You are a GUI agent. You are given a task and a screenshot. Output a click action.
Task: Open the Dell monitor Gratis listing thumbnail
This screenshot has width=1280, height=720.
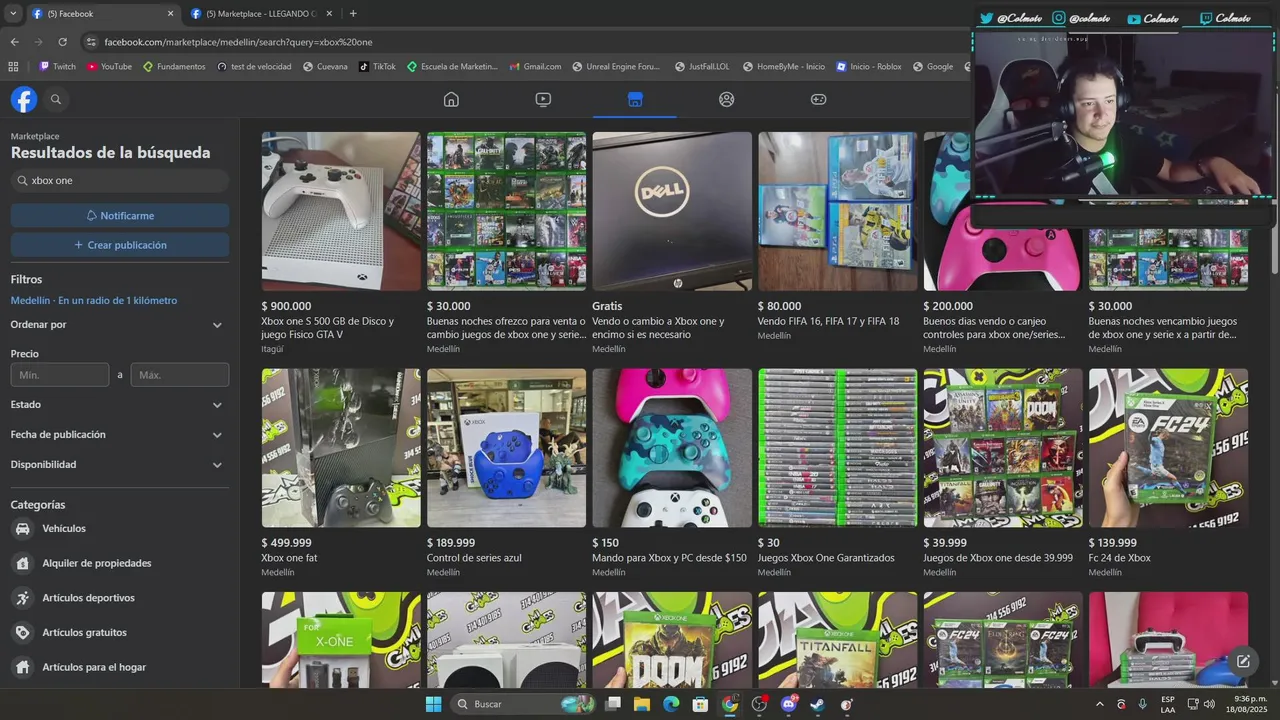click(x=672, y=211)
